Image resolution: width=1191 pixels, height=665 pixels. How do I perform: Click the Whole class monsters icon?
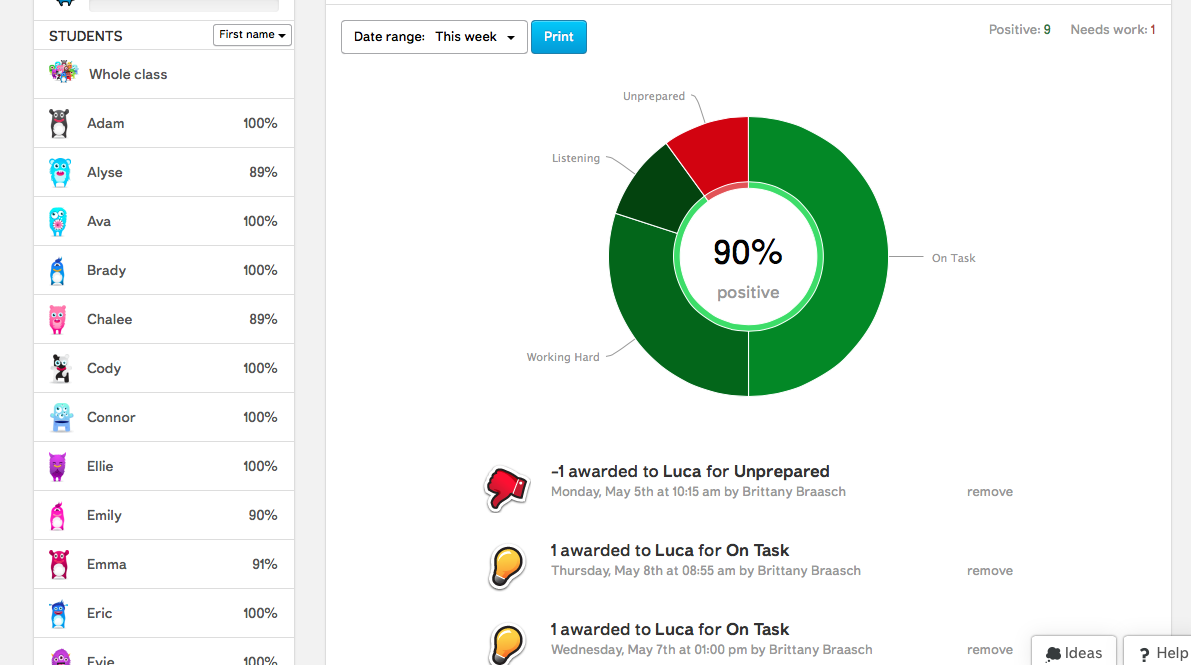point(63,72)
